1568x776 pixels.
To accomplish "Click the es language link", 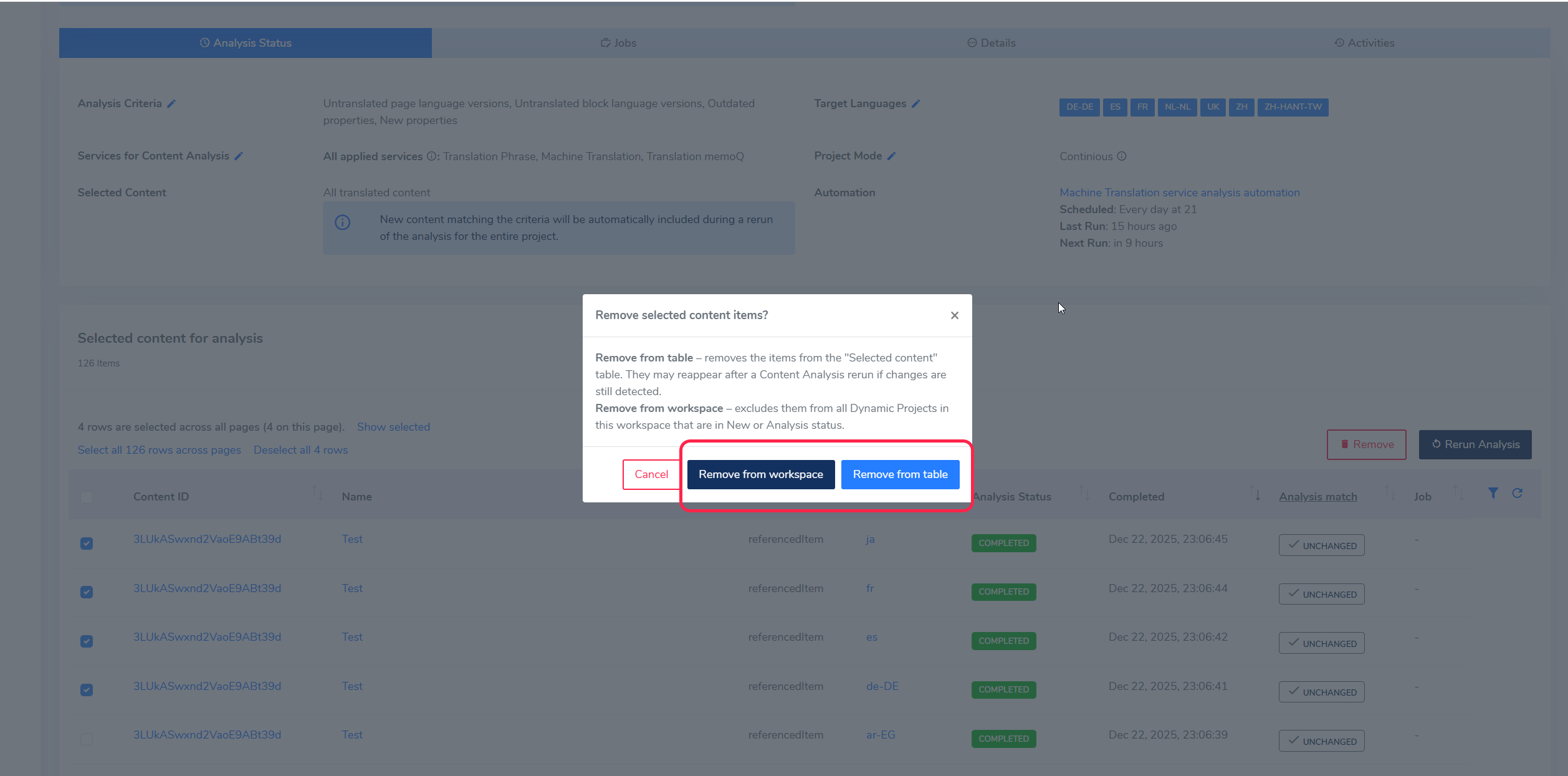I will pos(871,637).
